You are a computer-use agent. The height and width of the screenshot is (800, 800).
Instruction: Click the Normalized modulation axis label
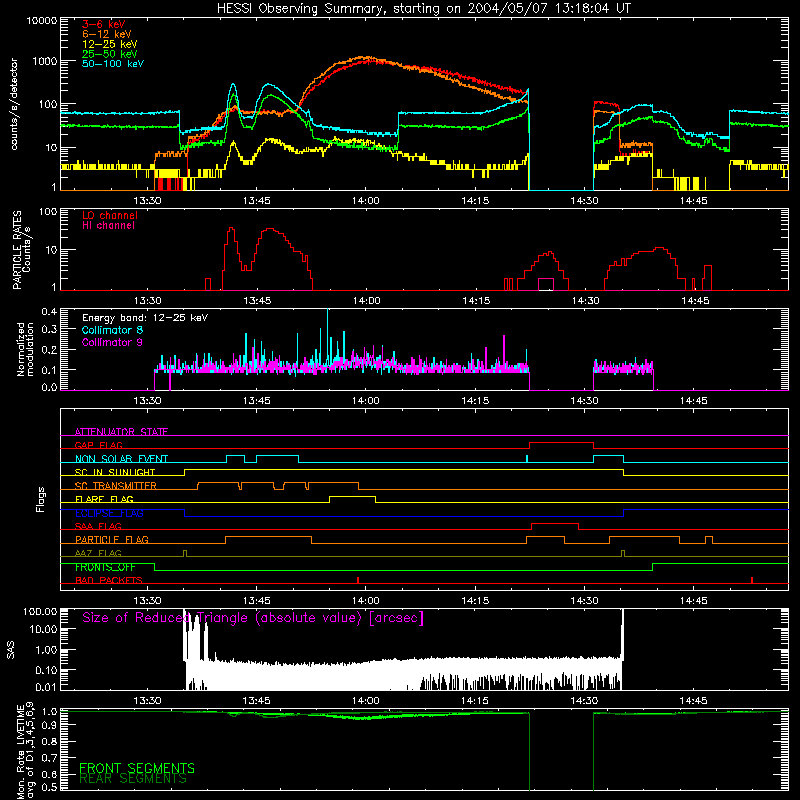(x=25, y=349)
